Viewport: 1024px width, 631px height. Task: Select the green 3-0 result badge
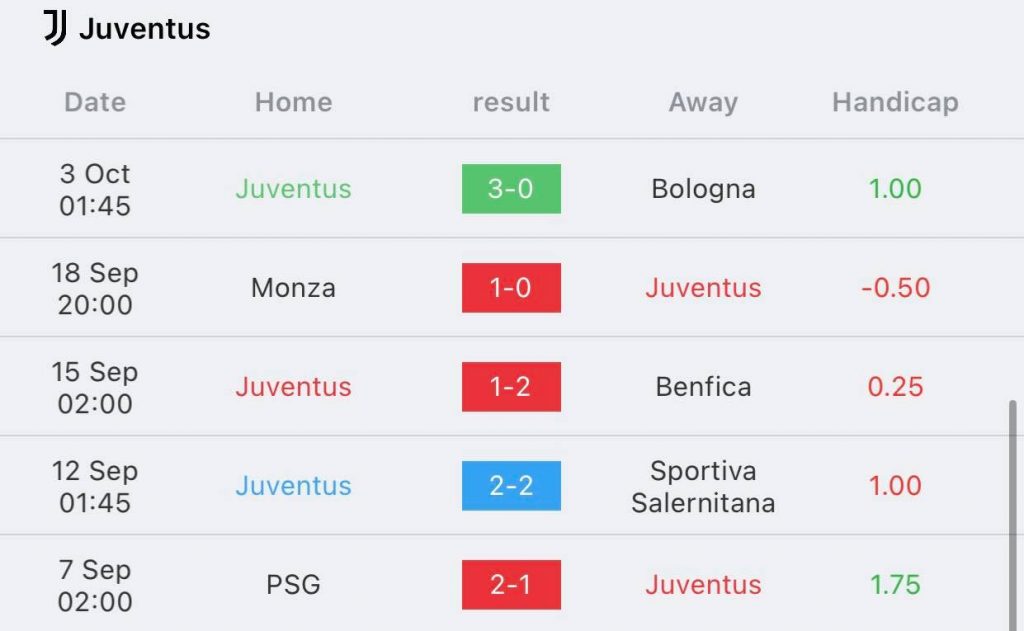coord(511,189)
